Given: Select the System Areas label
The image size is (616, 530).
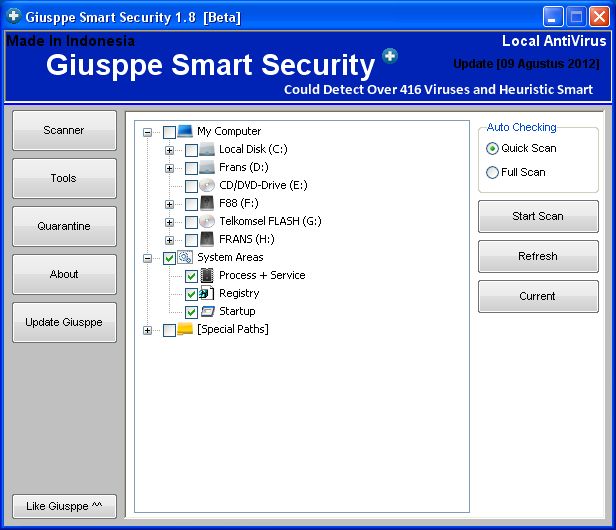Looking at the screenshot, I should [x=230, y=257].
